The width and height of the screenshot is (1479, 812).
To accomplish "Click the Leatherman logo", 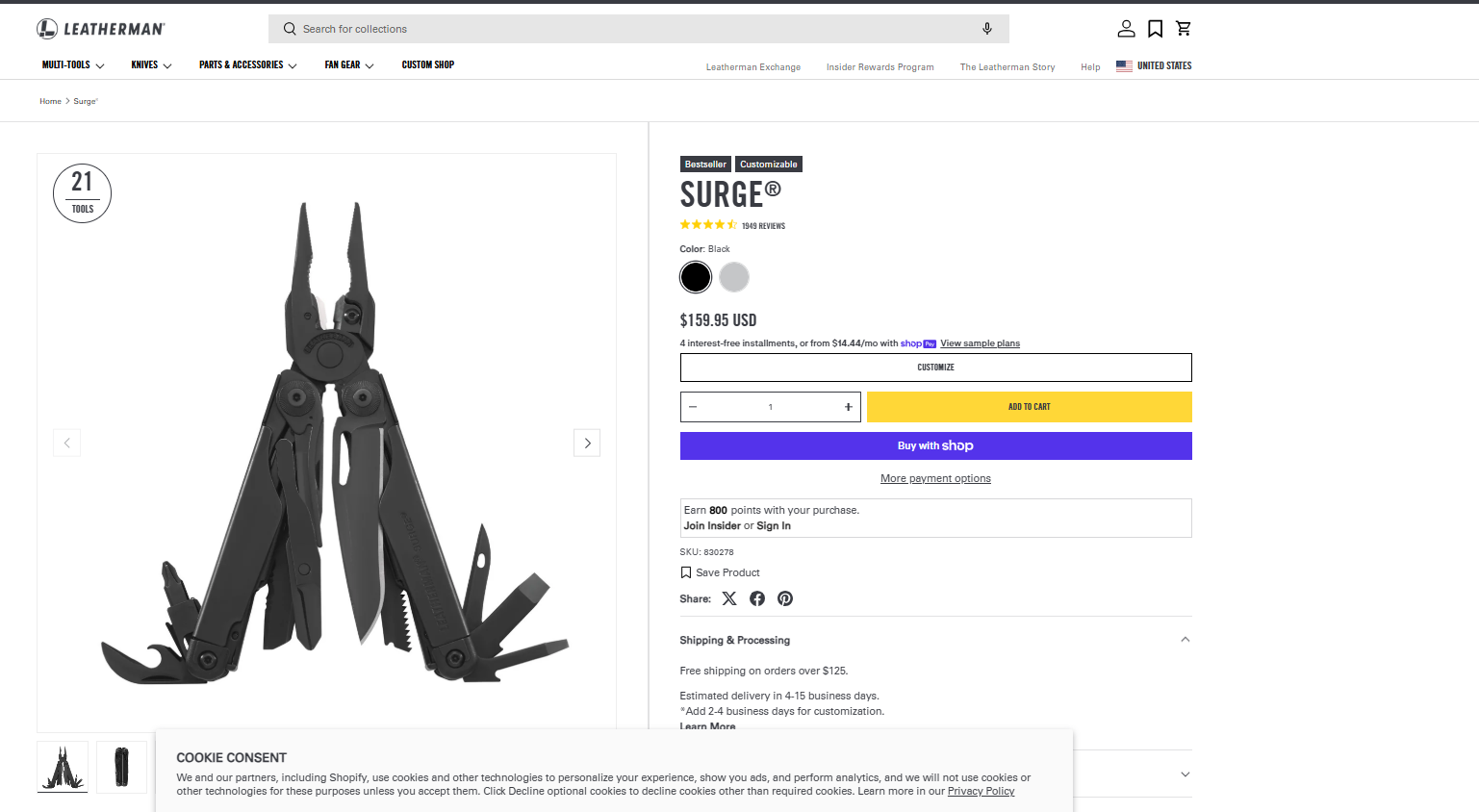I will point(101,29).
